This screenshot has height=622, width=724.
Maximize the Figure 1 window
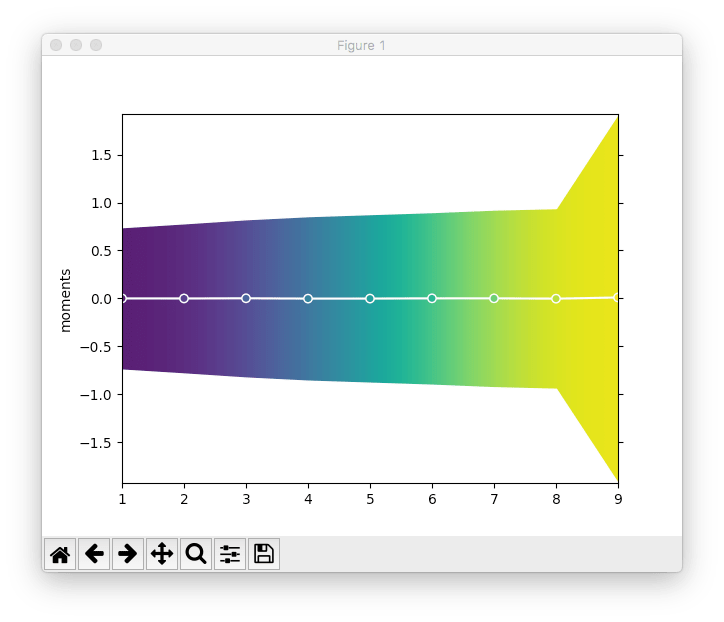click(x=96, y=45)
